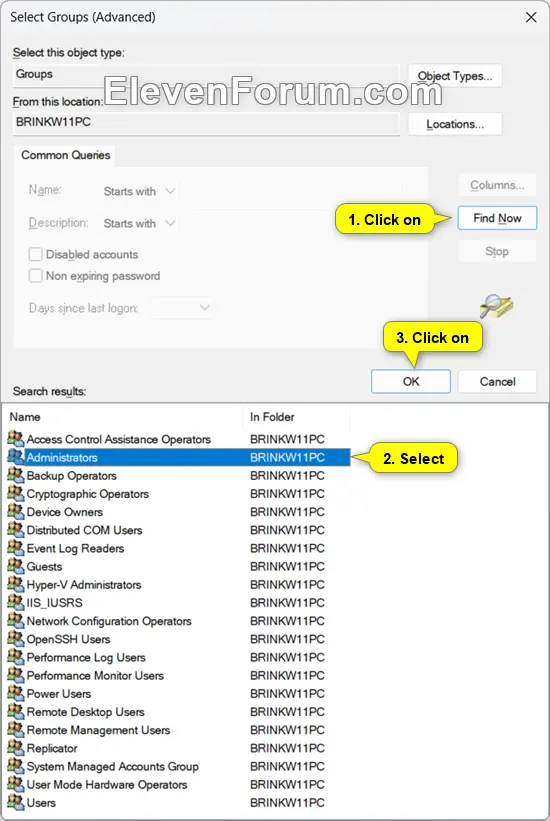Click the Network Configuration Operators group icon
This screenshot has width=550, height=821.
point(16,620)
